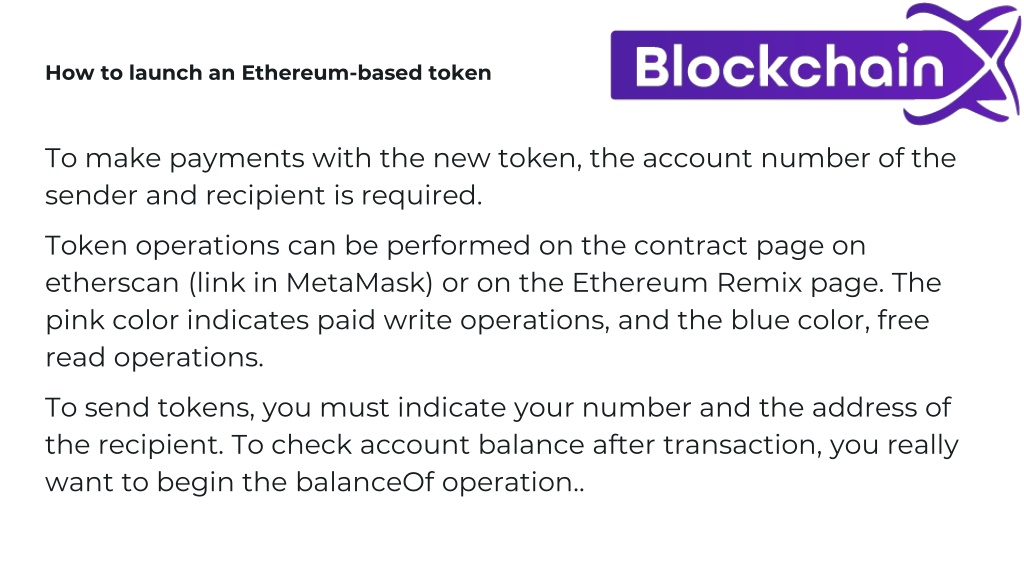Click the words new token in first paragraph
This screenshot has width=1024, height=576.
click(x=507, y=158)
